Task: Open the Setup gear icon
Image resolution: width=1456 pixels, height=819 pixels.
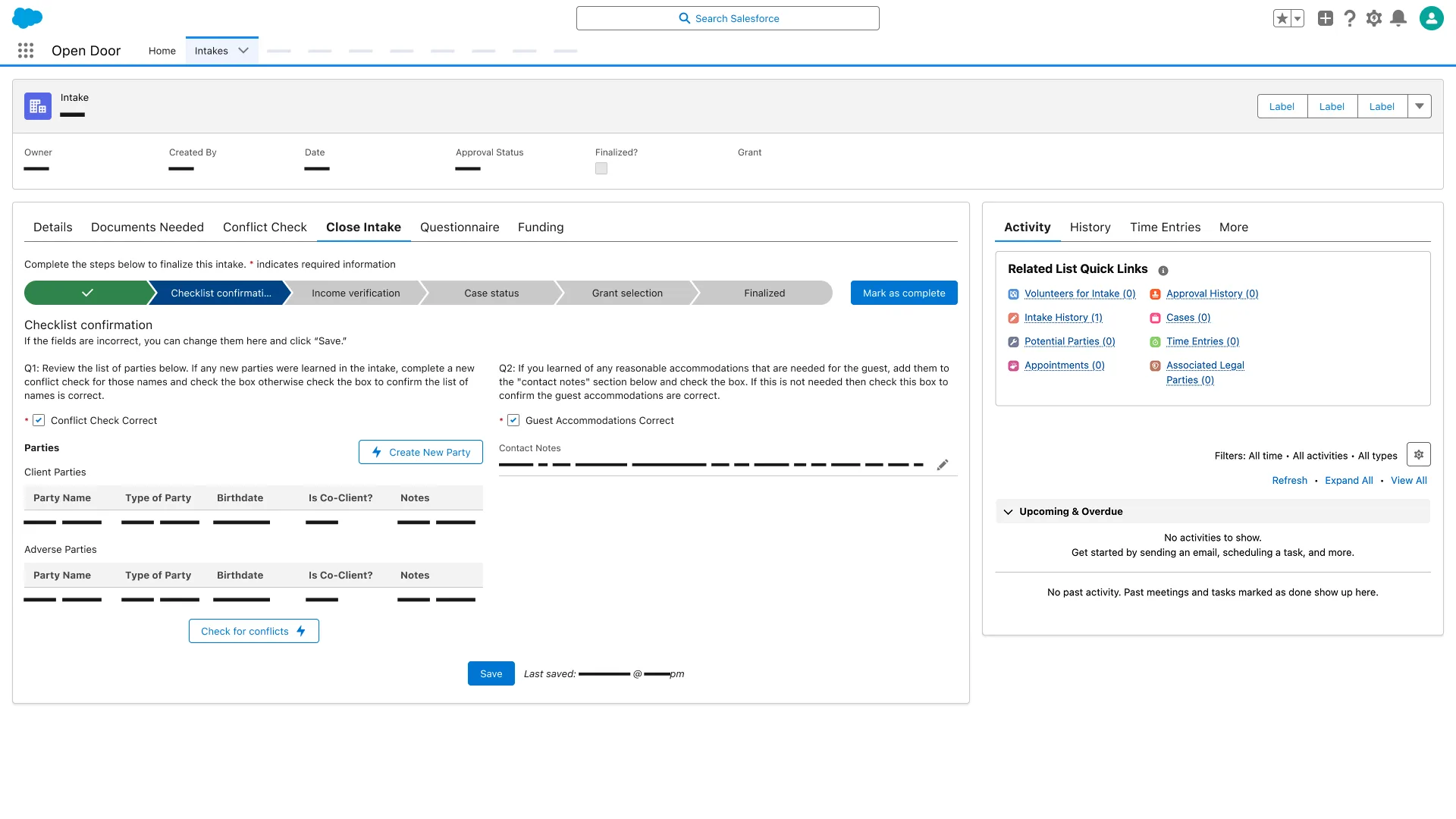Action: pyautogui.click(x=1374, y=18)
